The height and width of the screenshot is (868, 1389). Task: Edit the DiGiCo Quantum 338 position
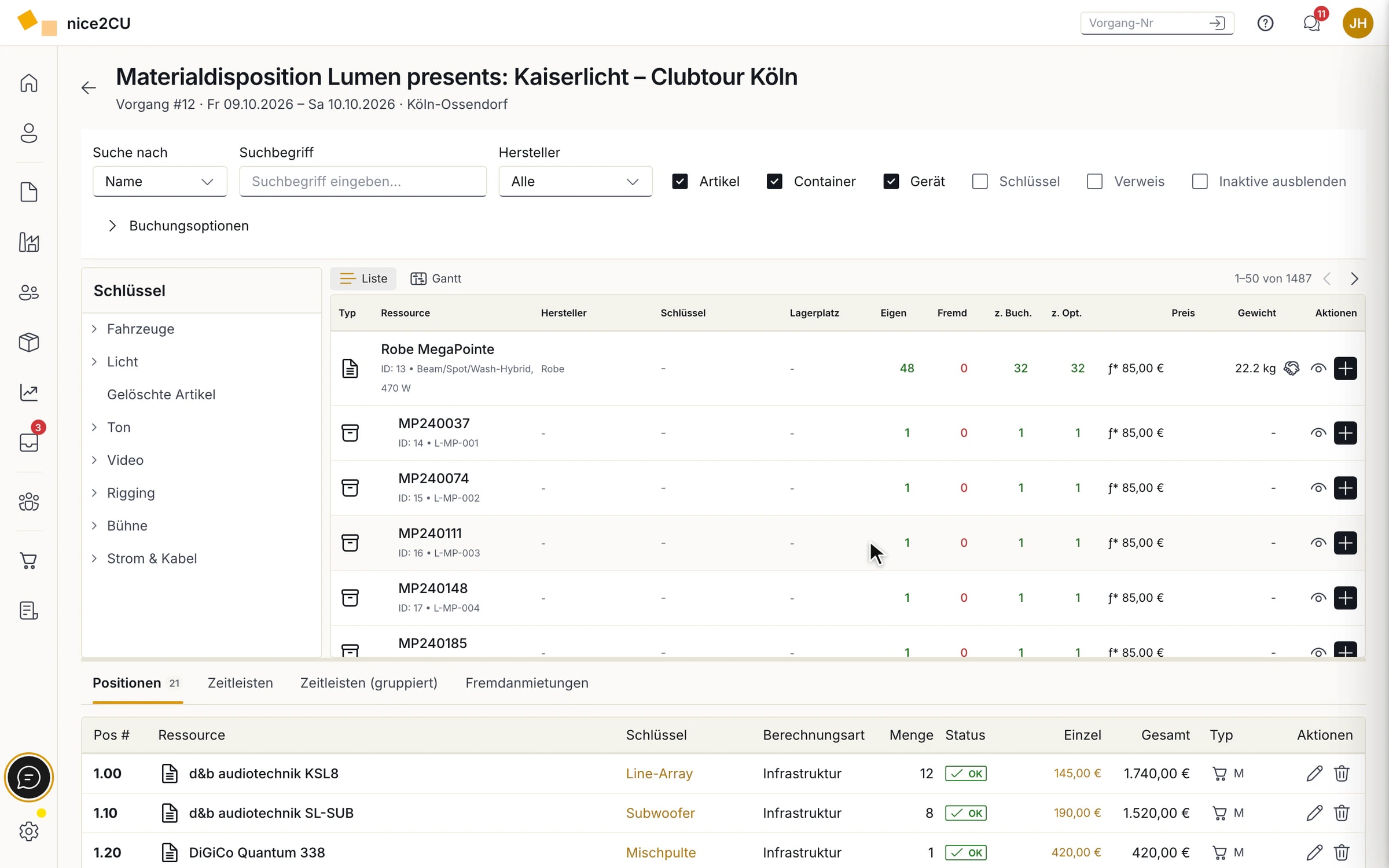(x=1314, y=852)
